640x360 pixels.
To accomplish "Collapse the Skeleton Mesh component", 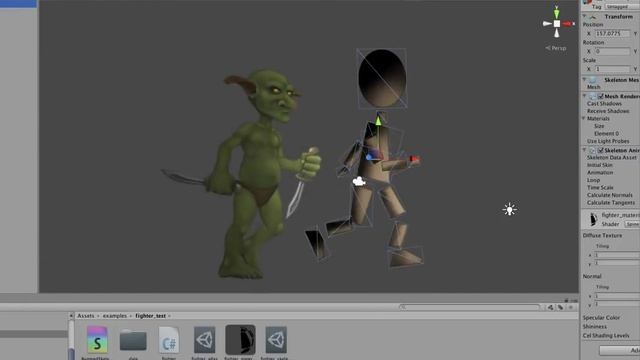I will pos(585,80).
